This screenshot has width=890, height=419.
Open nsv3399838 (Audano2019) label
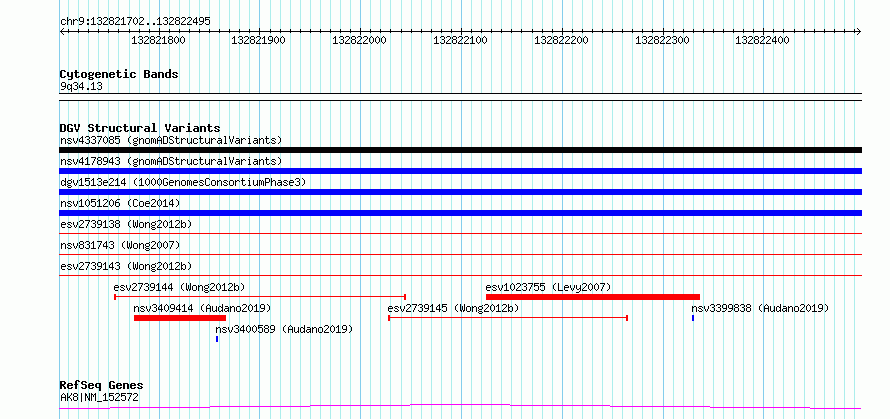pos(760,308)
